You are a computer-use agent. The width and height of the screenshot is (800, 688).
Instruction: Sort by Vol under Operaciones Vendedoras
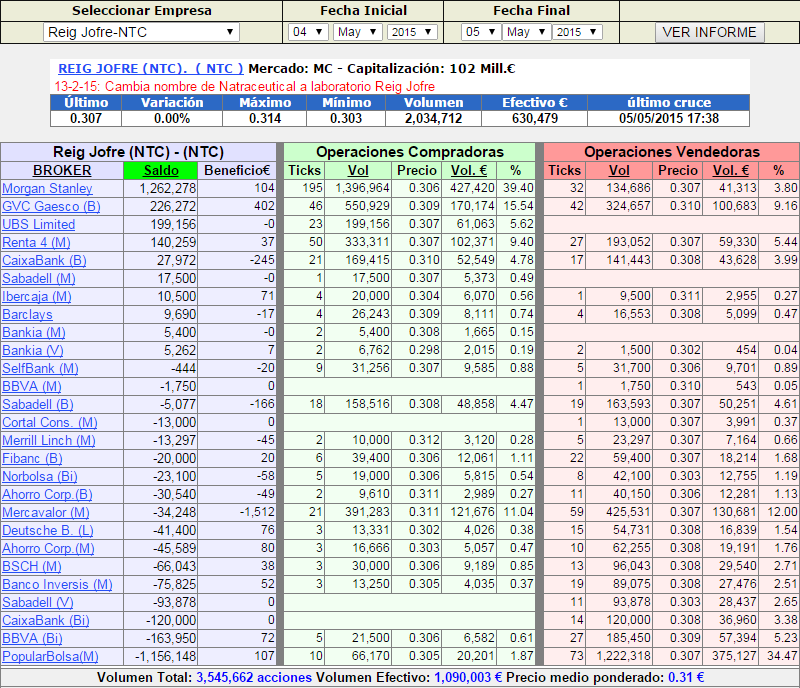[x=619, y=170]
